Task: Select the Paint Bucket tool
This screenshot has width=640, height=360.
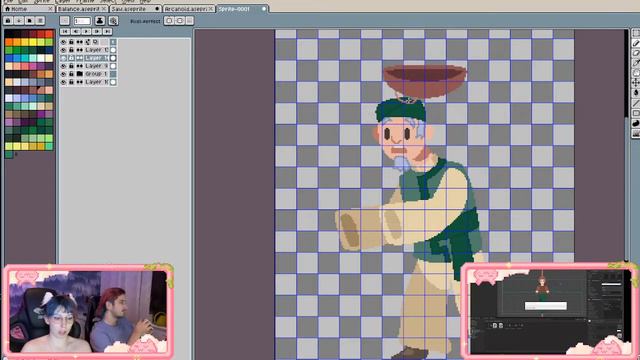Action: click(636, 93)
